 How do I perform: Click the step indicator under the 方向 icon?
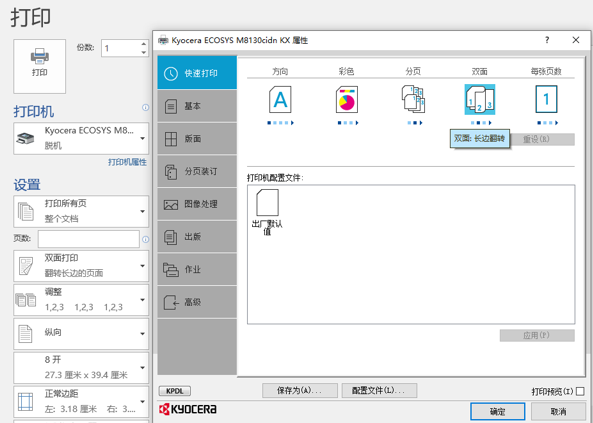tap(280, 123)
